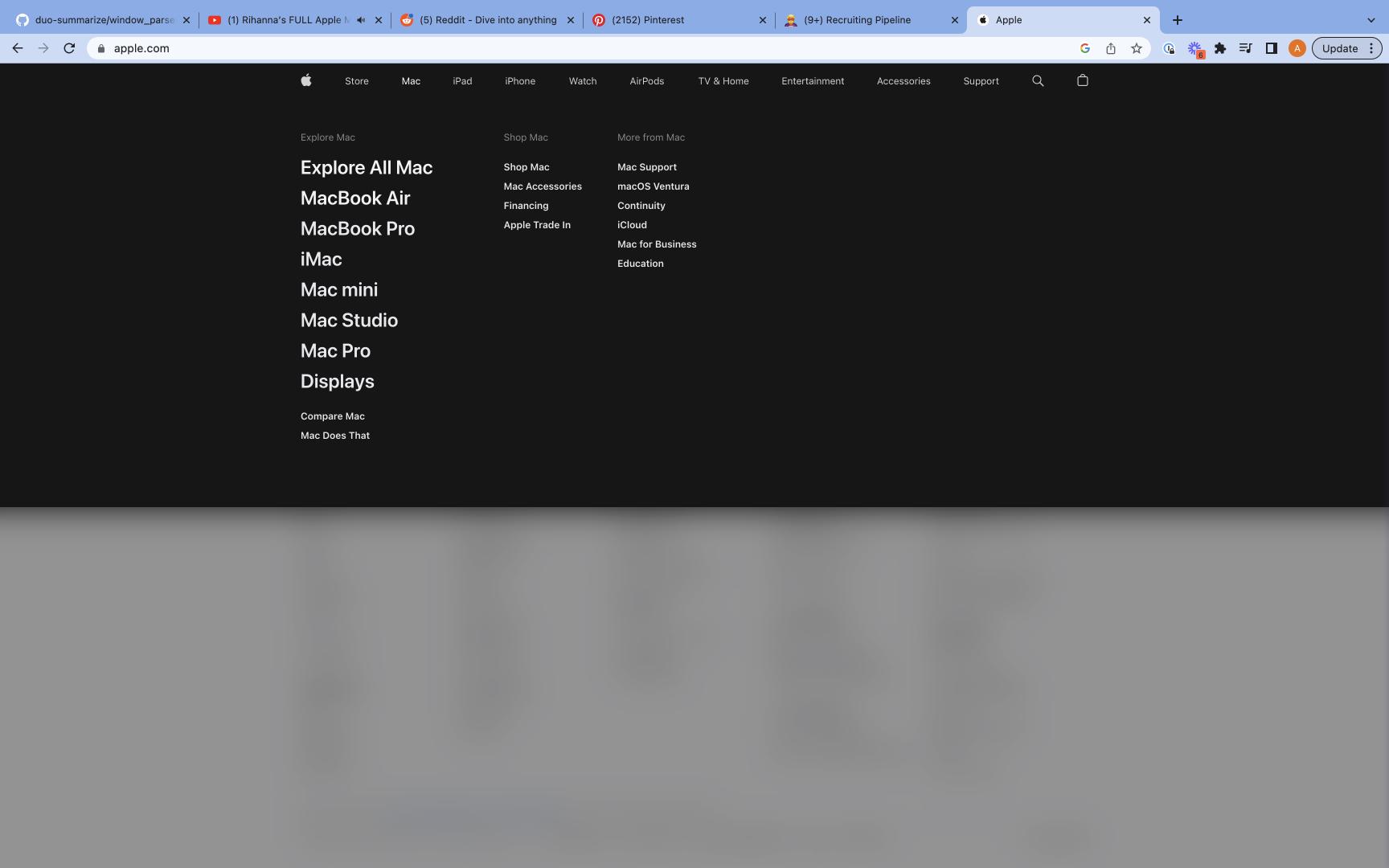
Task: Open Shop Mac link
Action: point(527,167)
